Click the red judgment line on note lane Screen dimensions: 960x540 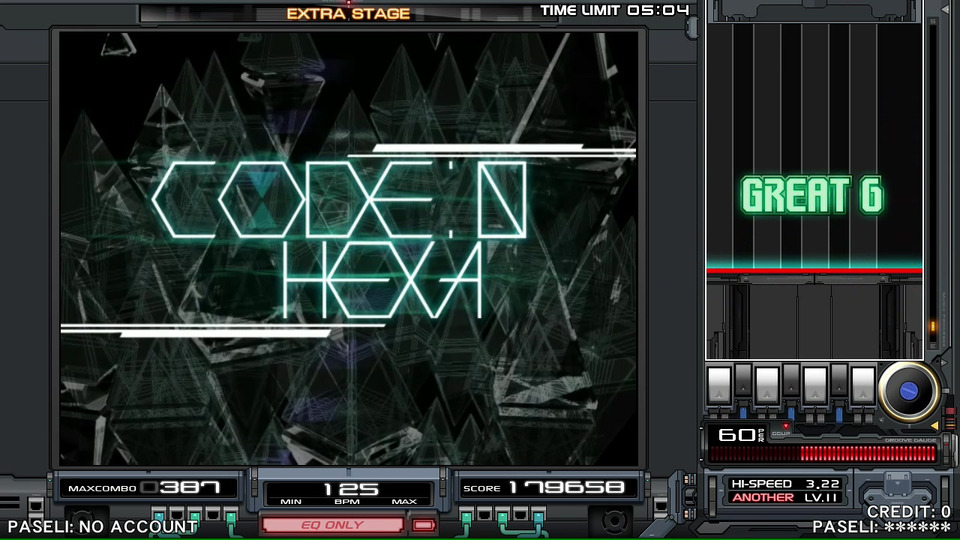pyautogui.click(x=814, y=270)
